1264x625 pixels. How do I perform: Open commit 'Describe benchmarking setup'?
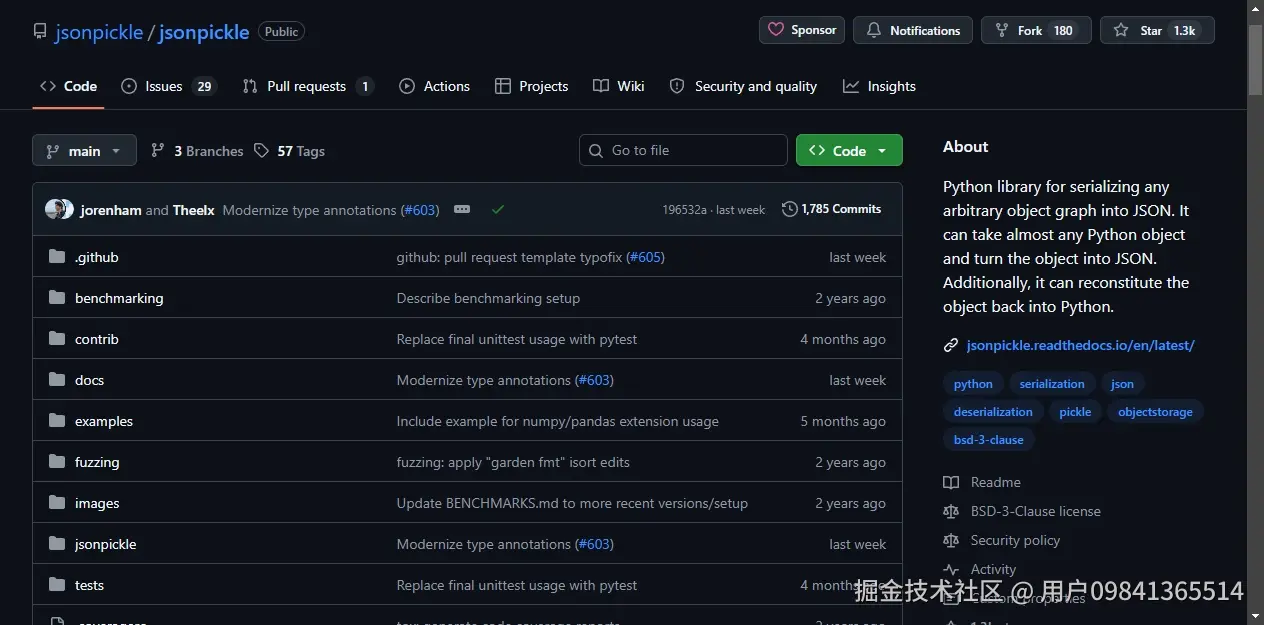click(488, 298)
